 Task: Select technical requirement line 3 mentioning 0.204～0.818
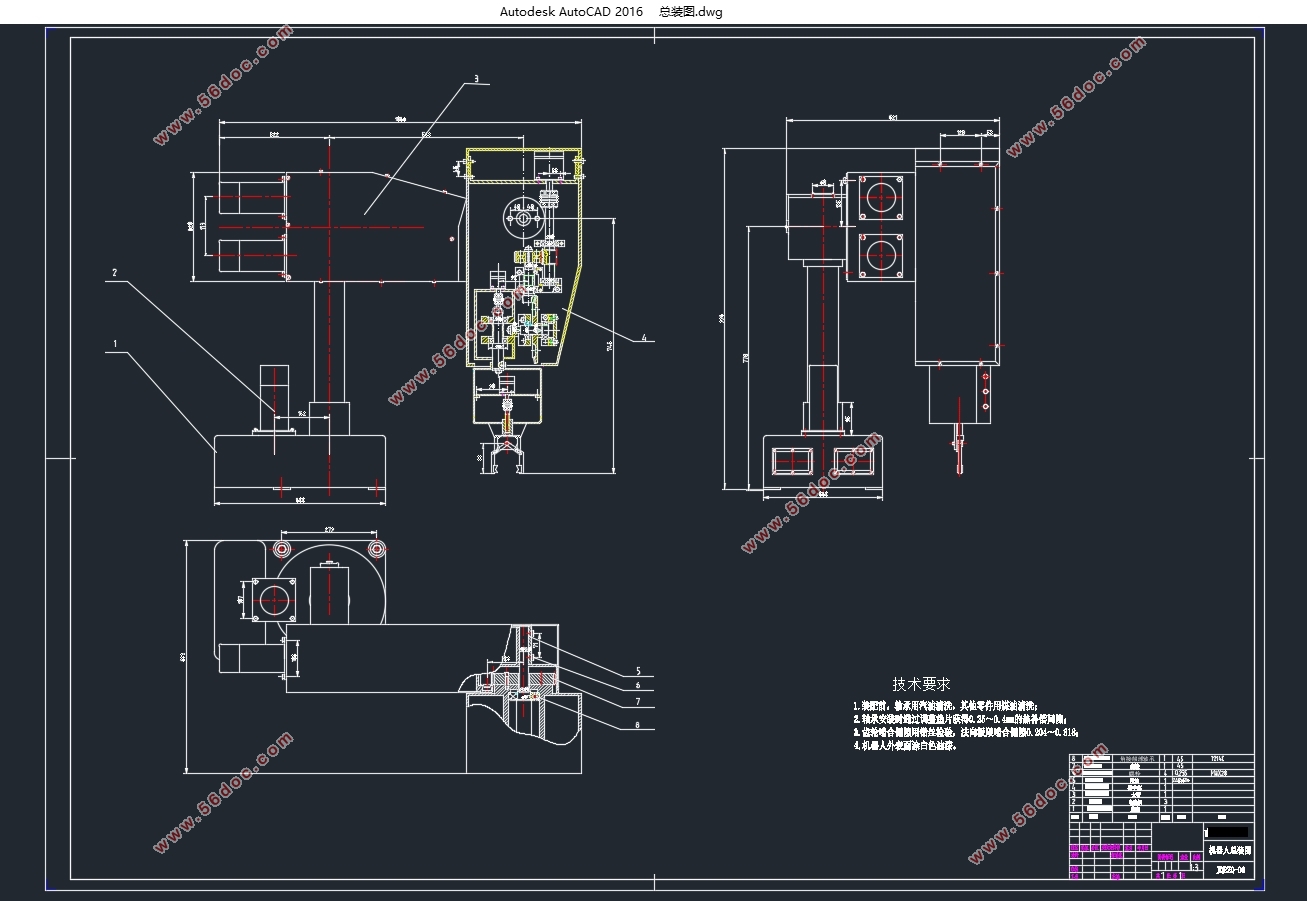[x=965, y=732]
